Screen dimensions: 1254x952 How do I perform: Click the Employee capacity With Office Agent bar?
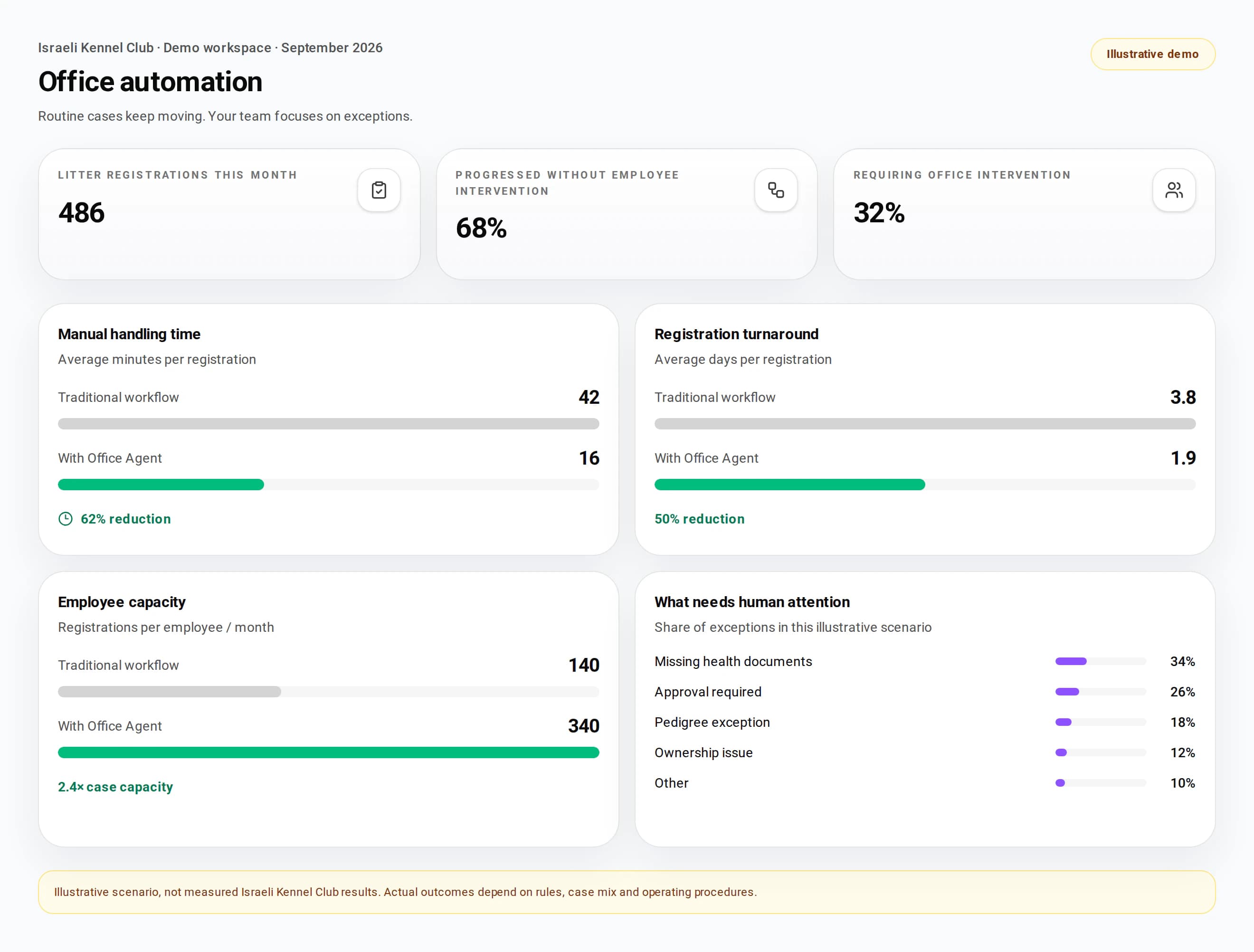point(328,752)
